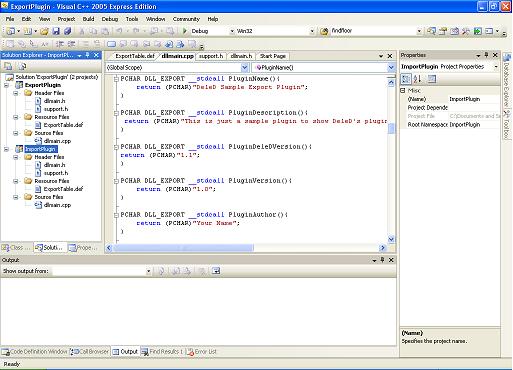Click the Open File folder icon
This screenshot has width=513, height=370.
[44, 31]
